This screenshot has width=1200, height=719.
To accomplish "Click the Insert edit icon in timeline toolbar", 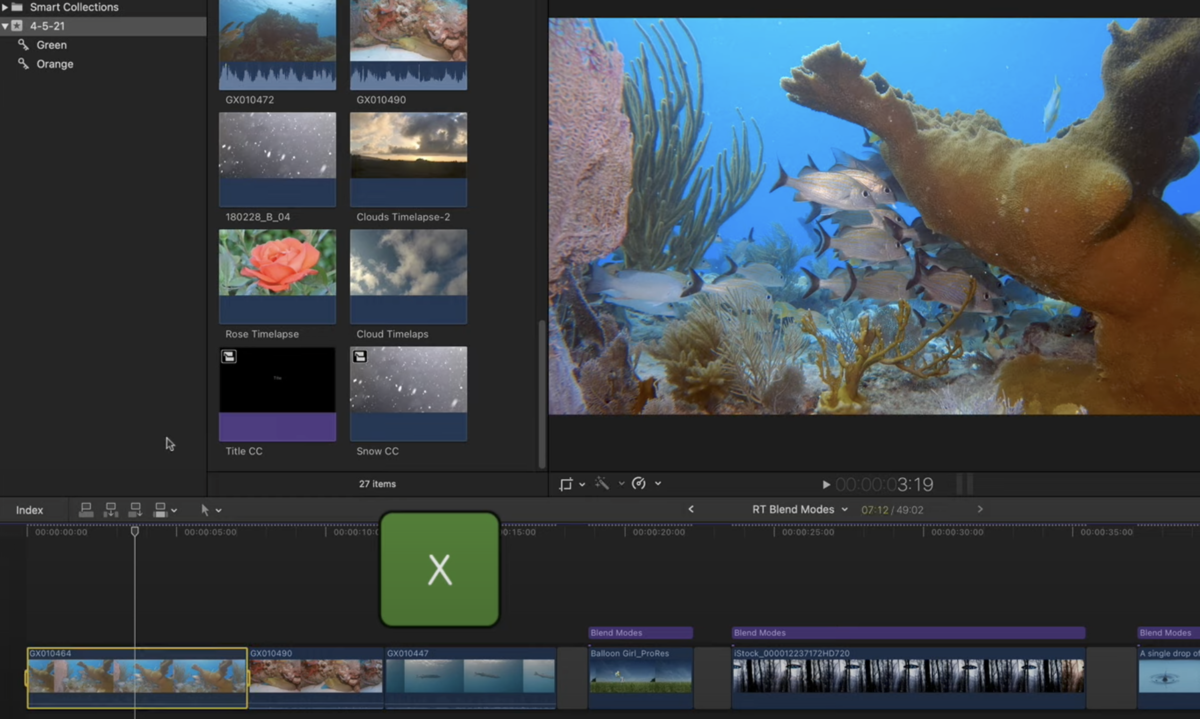I will [111, 510].
